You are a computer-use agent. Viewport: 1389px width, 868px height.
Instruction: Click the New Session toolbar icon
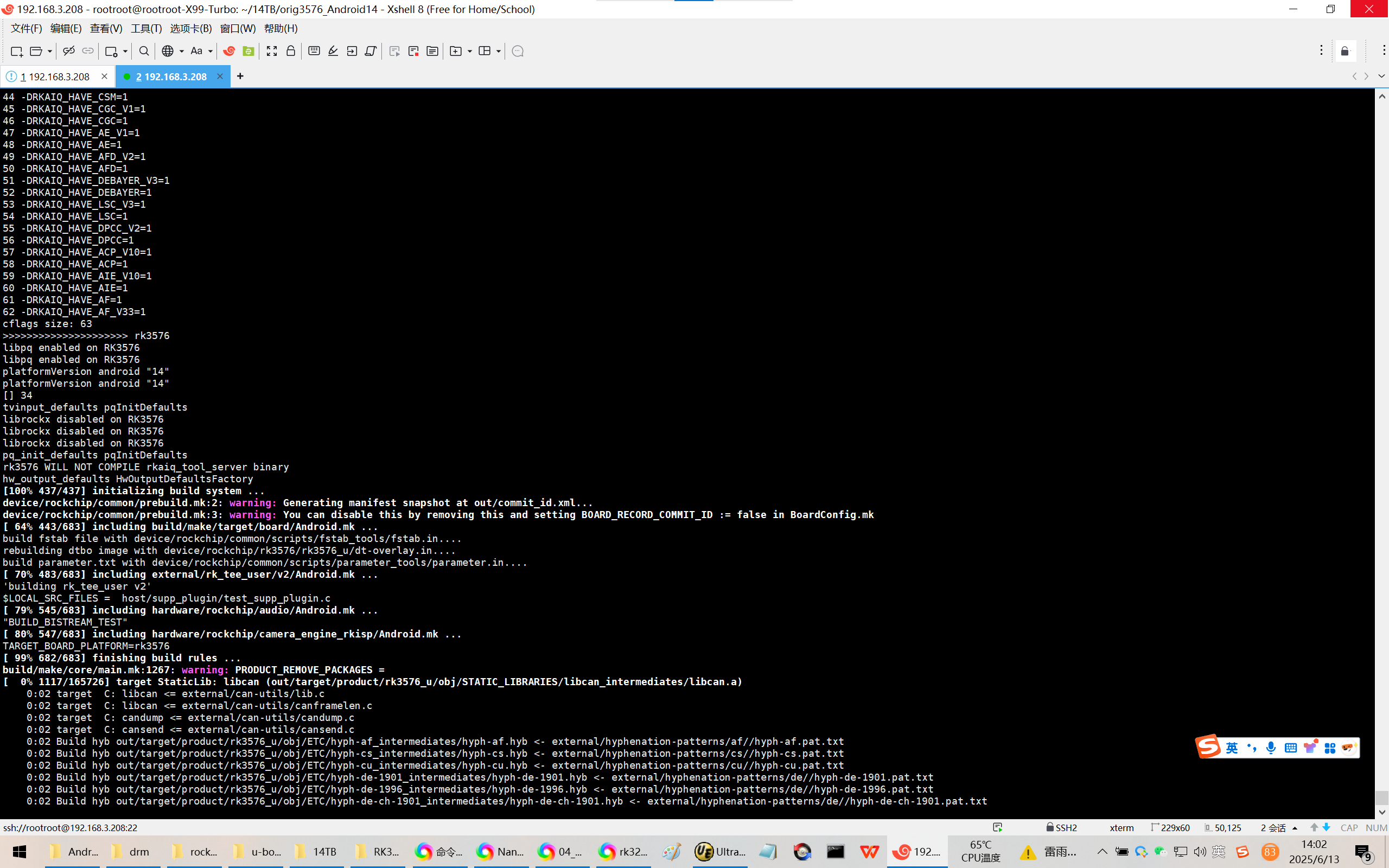[16, 51]
